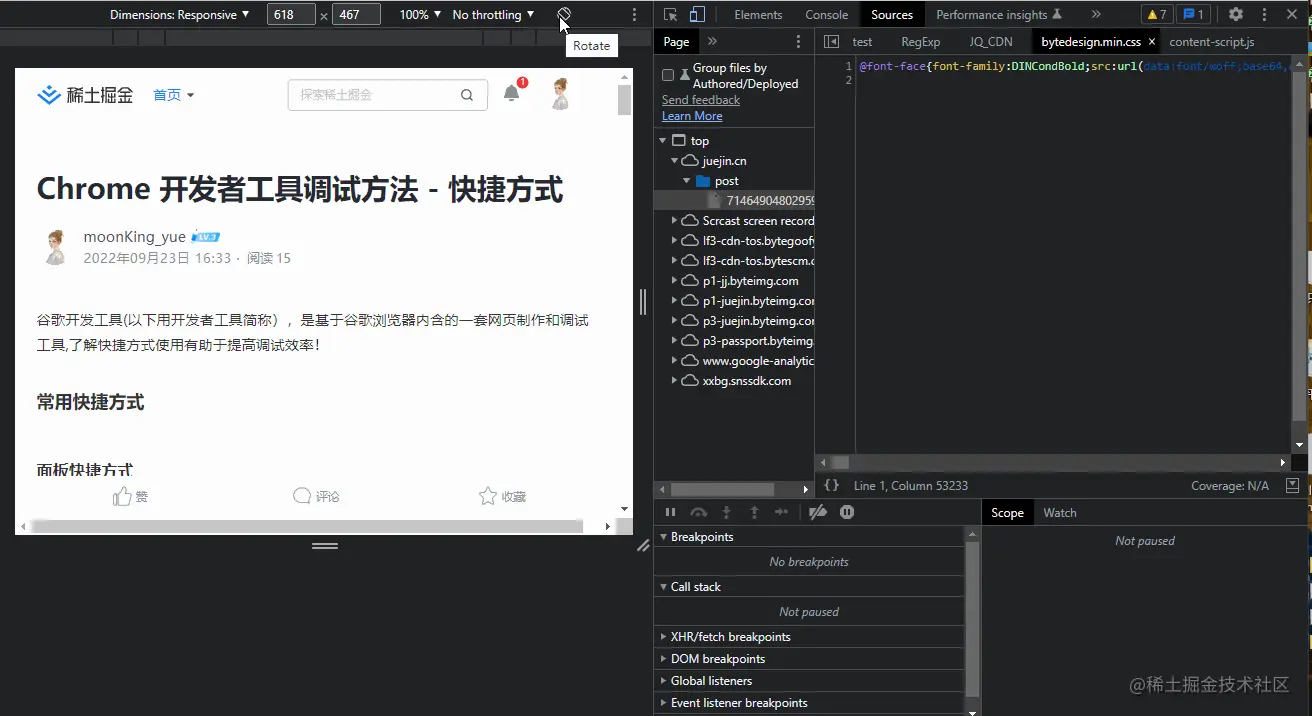Screen dimensions: 1312x716
Task: Open the content-script.js file tab
Action: pyautogui.click(x=1212, y=42)
